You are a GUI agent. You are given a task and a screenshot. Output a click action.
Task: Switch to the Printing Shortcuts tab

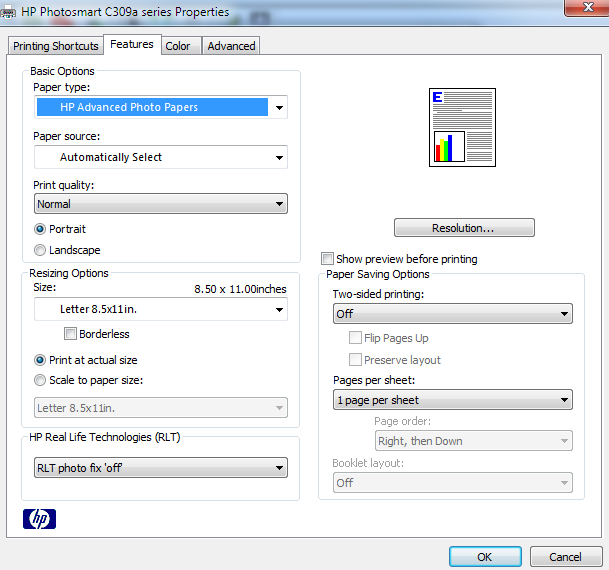[x=56, y=46]
